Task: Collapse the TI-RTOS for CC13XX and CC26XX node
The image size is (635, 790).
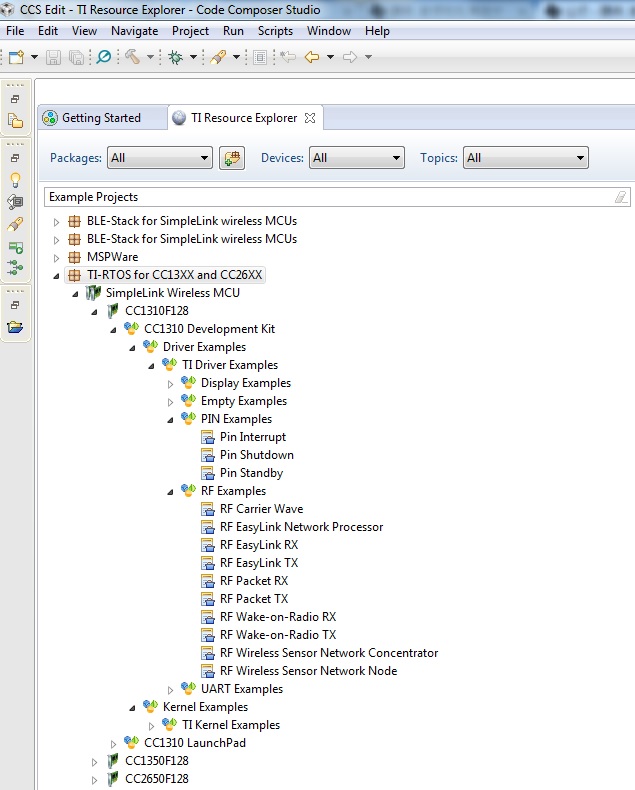Action: [x=56, y=276]
